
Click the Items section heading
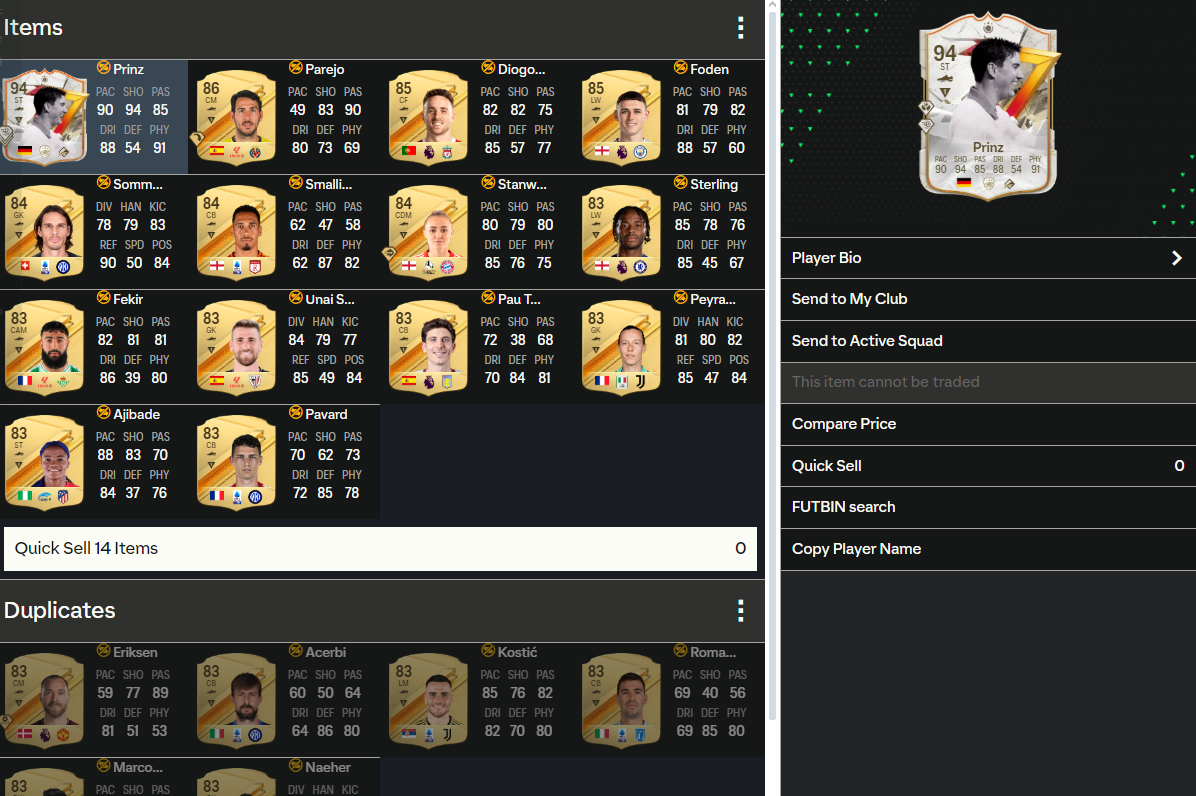(x=33, y=28)
